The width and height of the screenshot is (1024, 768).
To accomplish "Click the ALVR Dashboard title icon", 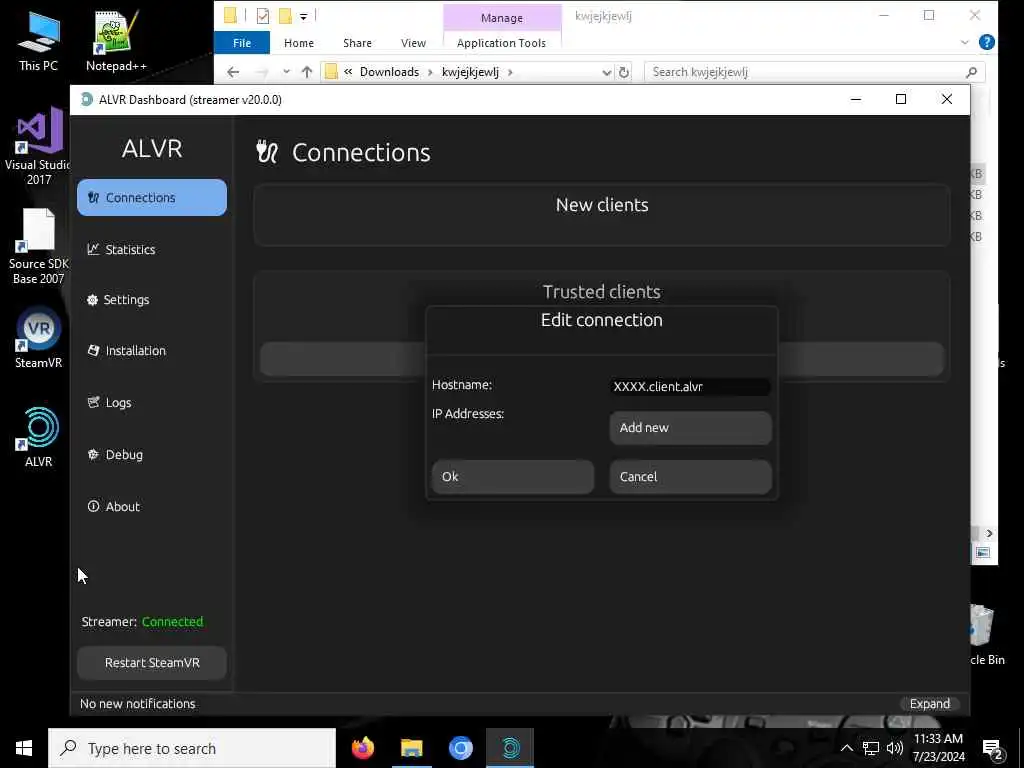I will 86,99.
